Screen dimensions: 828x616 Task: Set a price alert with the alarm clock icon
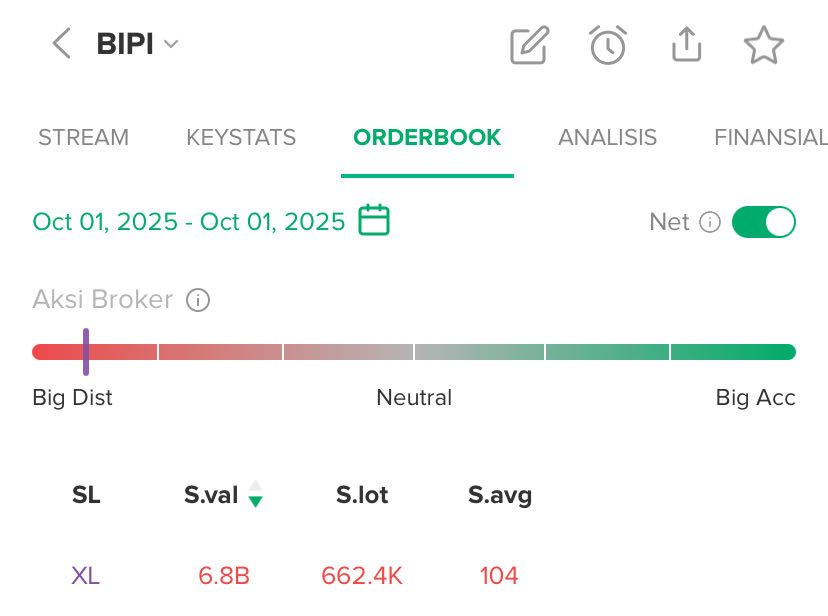pyautogui.click(x=608, y=45)
